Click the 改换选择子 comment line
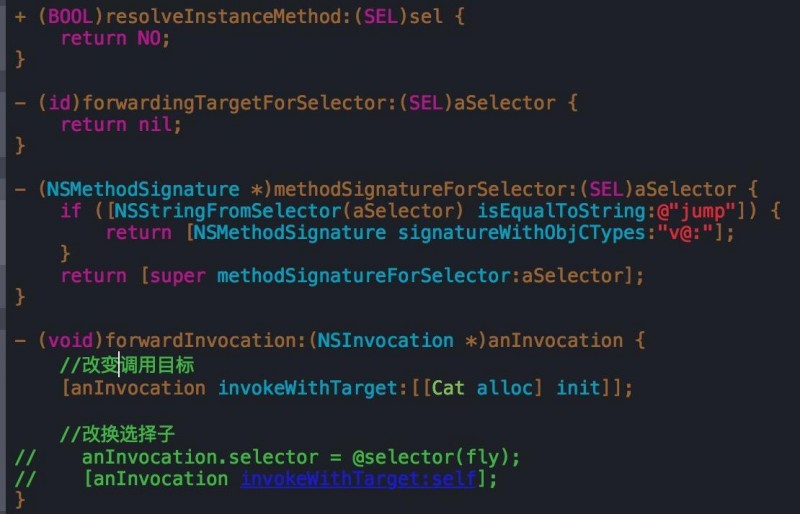This screenshot has width=800, height=514. coord(117,434)
